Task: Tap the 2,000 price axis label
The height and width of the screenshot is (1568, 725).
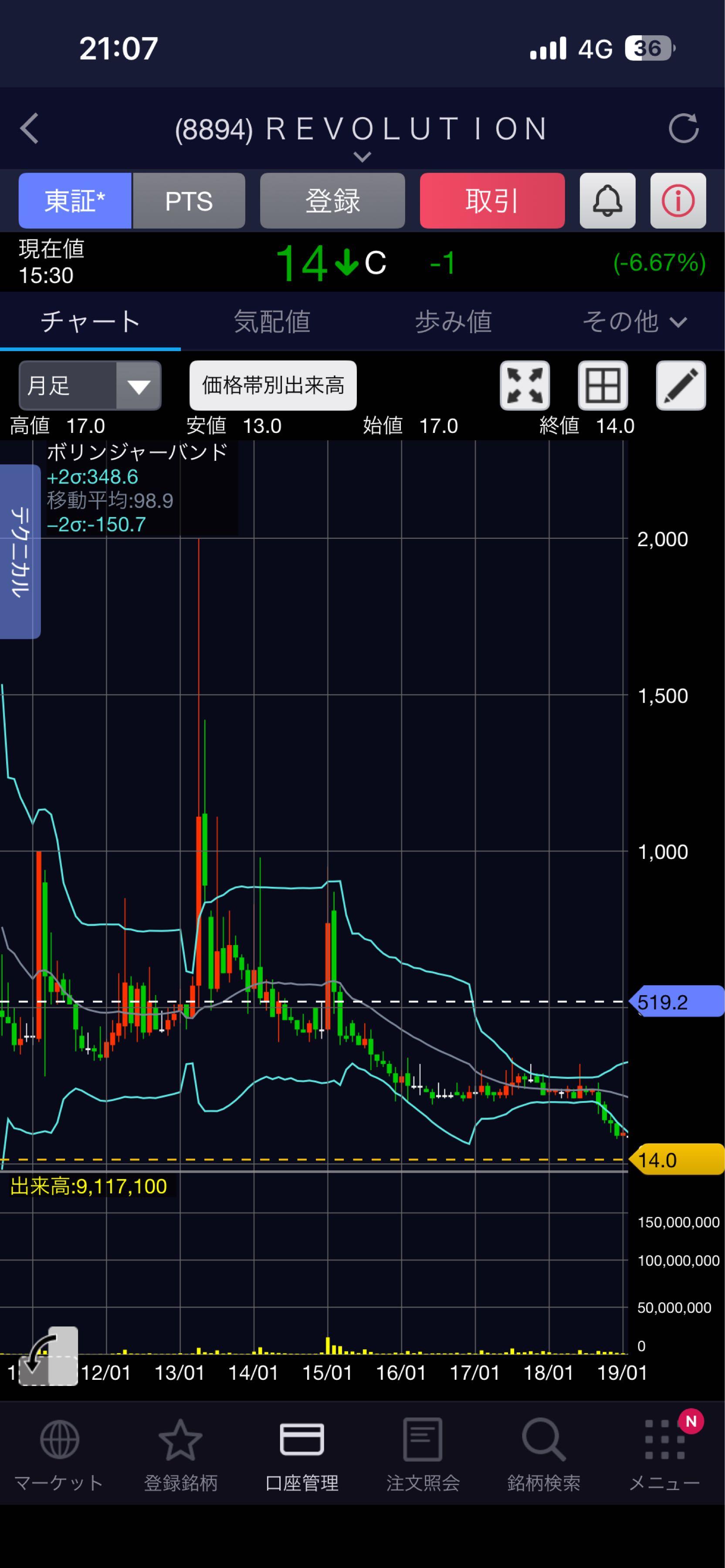Action: (662, 539)
